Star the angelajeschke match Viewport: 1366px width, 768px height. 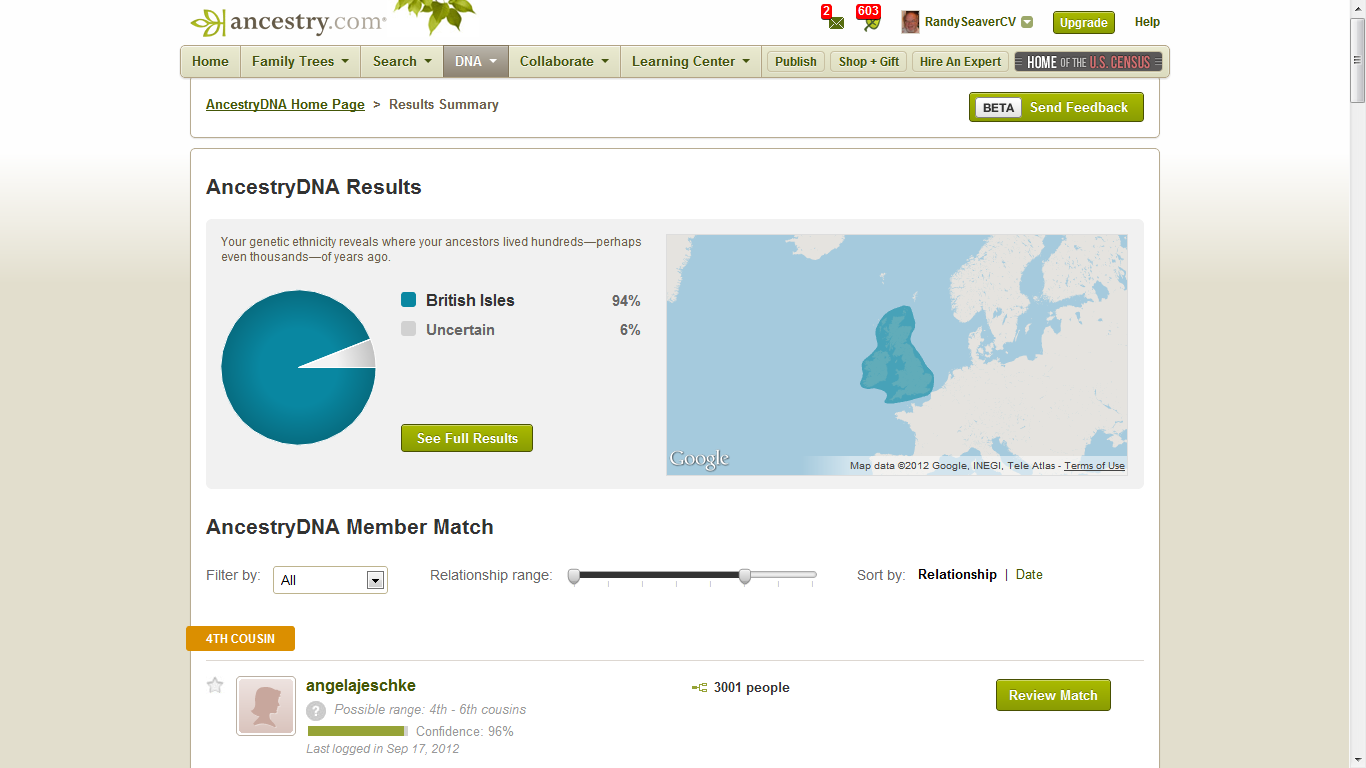point(215,685)
